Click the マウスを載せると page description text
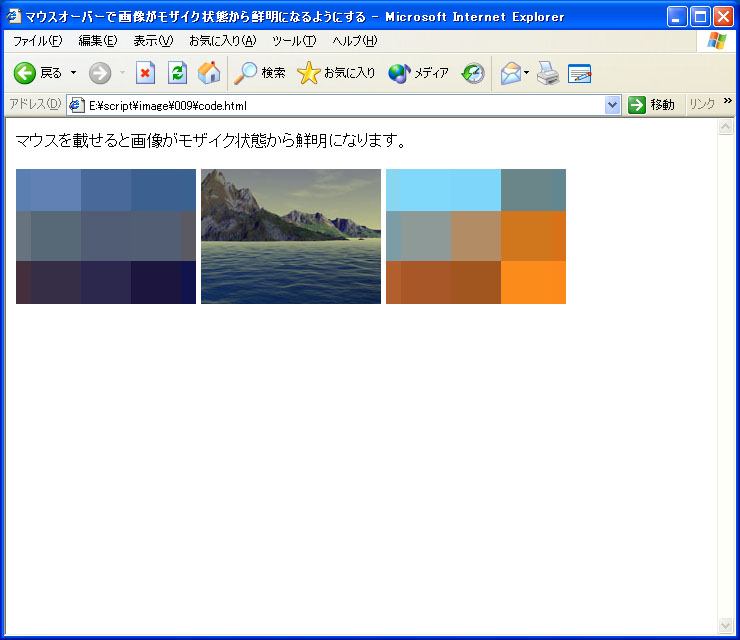This screenshot has height=640, width=740. [x=210, y=141]
